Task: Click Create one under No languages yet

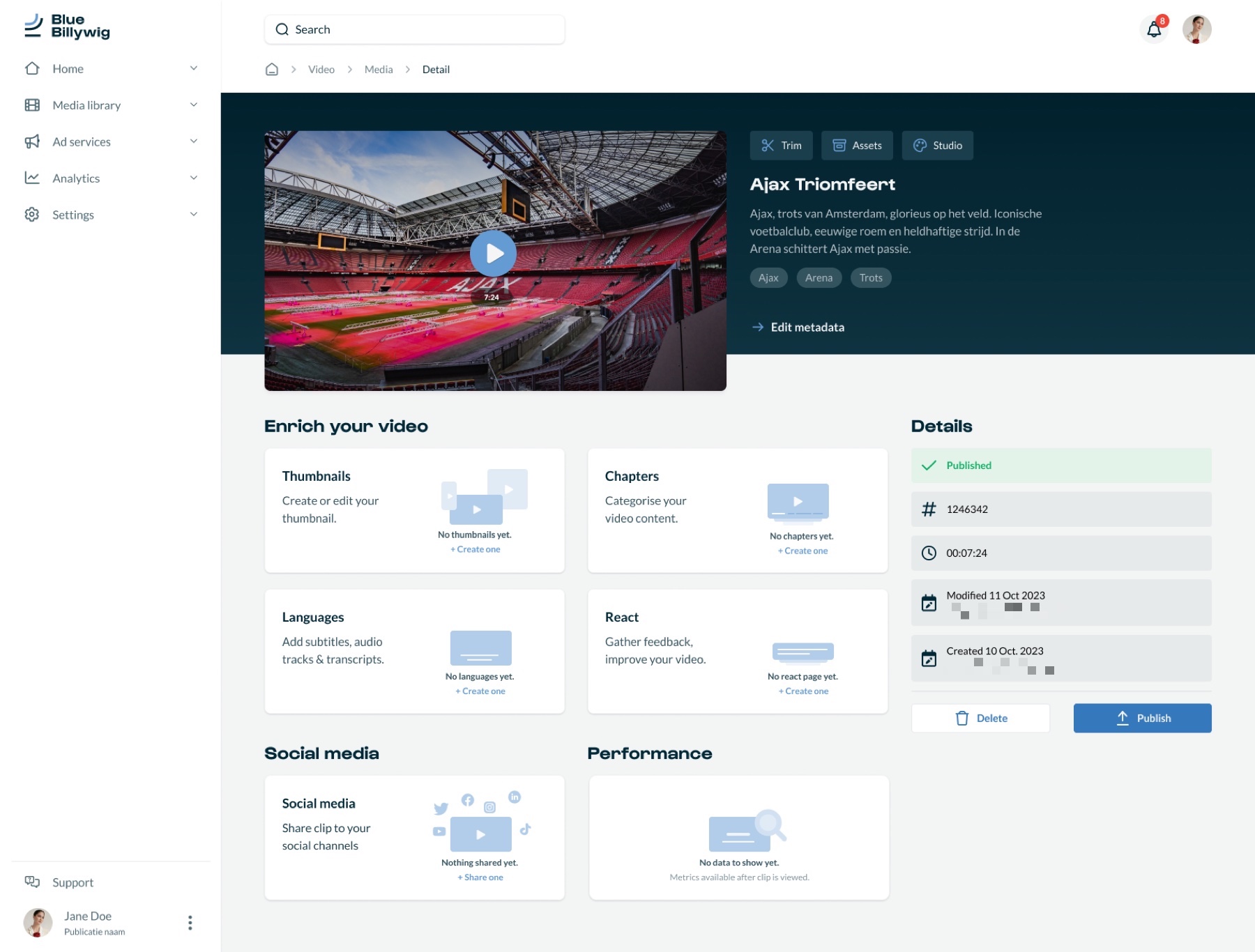Action: [x=480, y=691]
